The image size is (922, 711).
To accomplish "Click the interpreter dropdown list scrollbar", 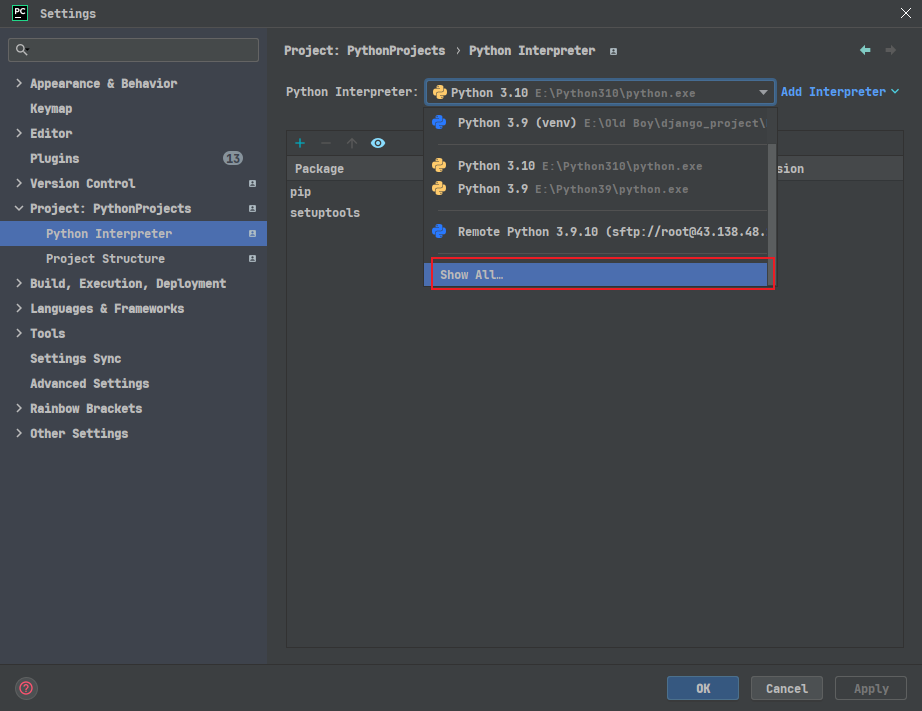I will click(771, 200).
